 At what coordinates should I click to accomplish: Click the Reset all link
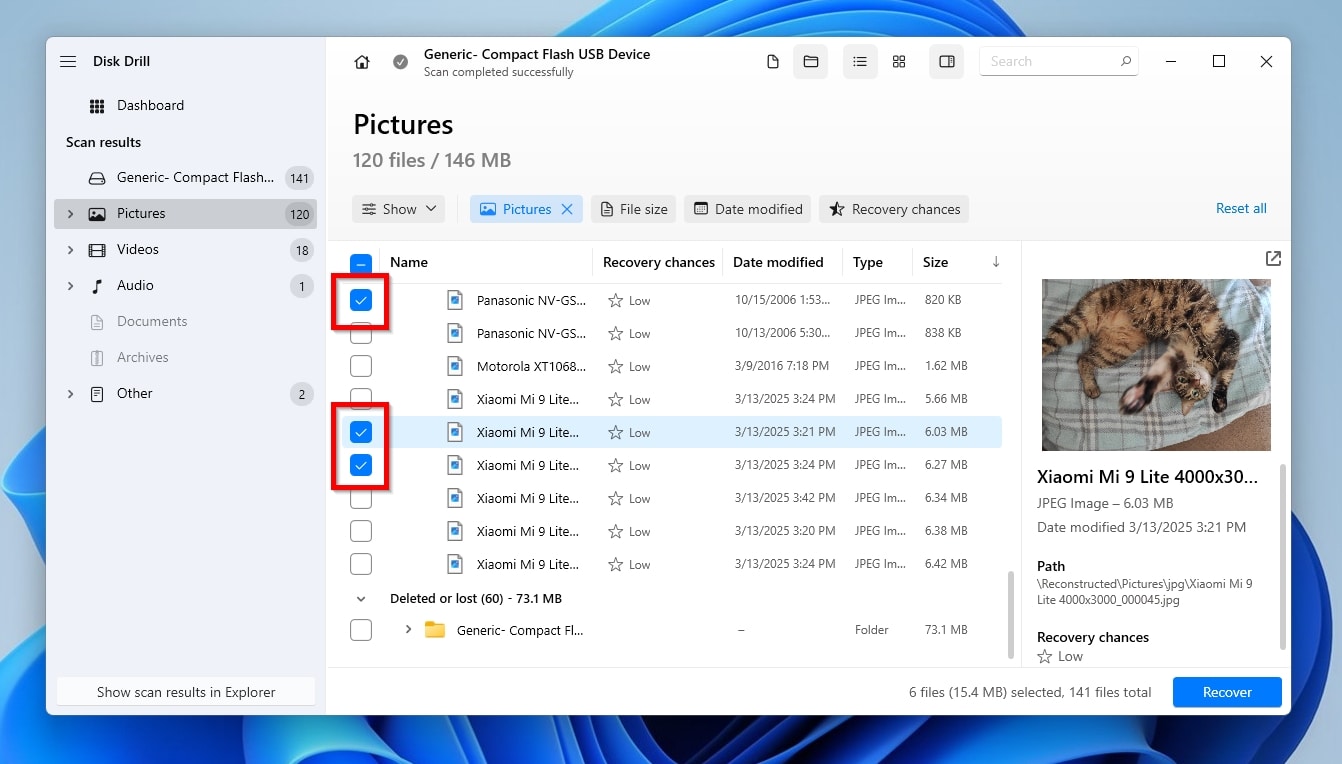(1241, 208)
